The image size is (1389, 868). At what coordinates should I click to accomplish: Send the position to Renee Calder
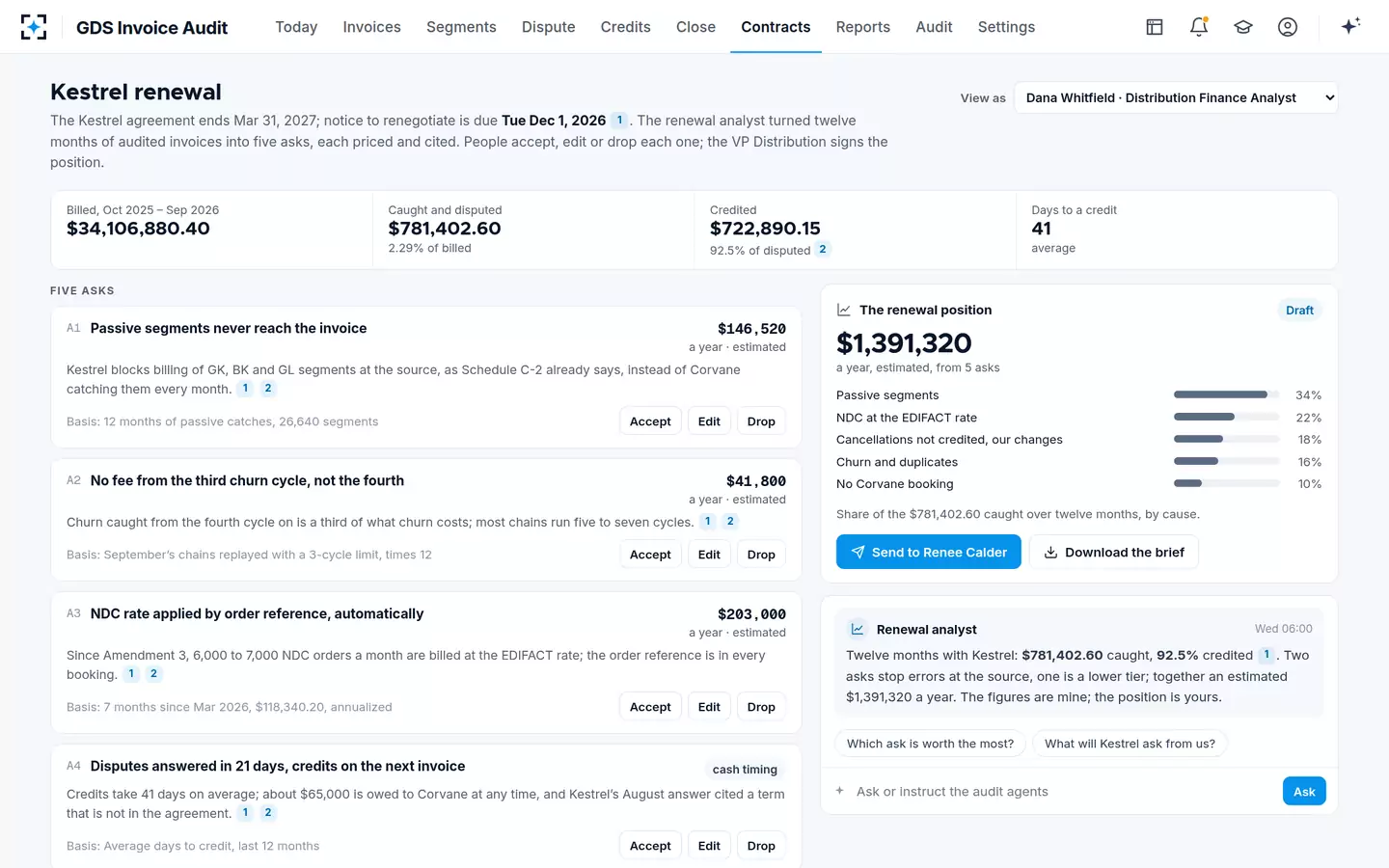tap(928, 552)
